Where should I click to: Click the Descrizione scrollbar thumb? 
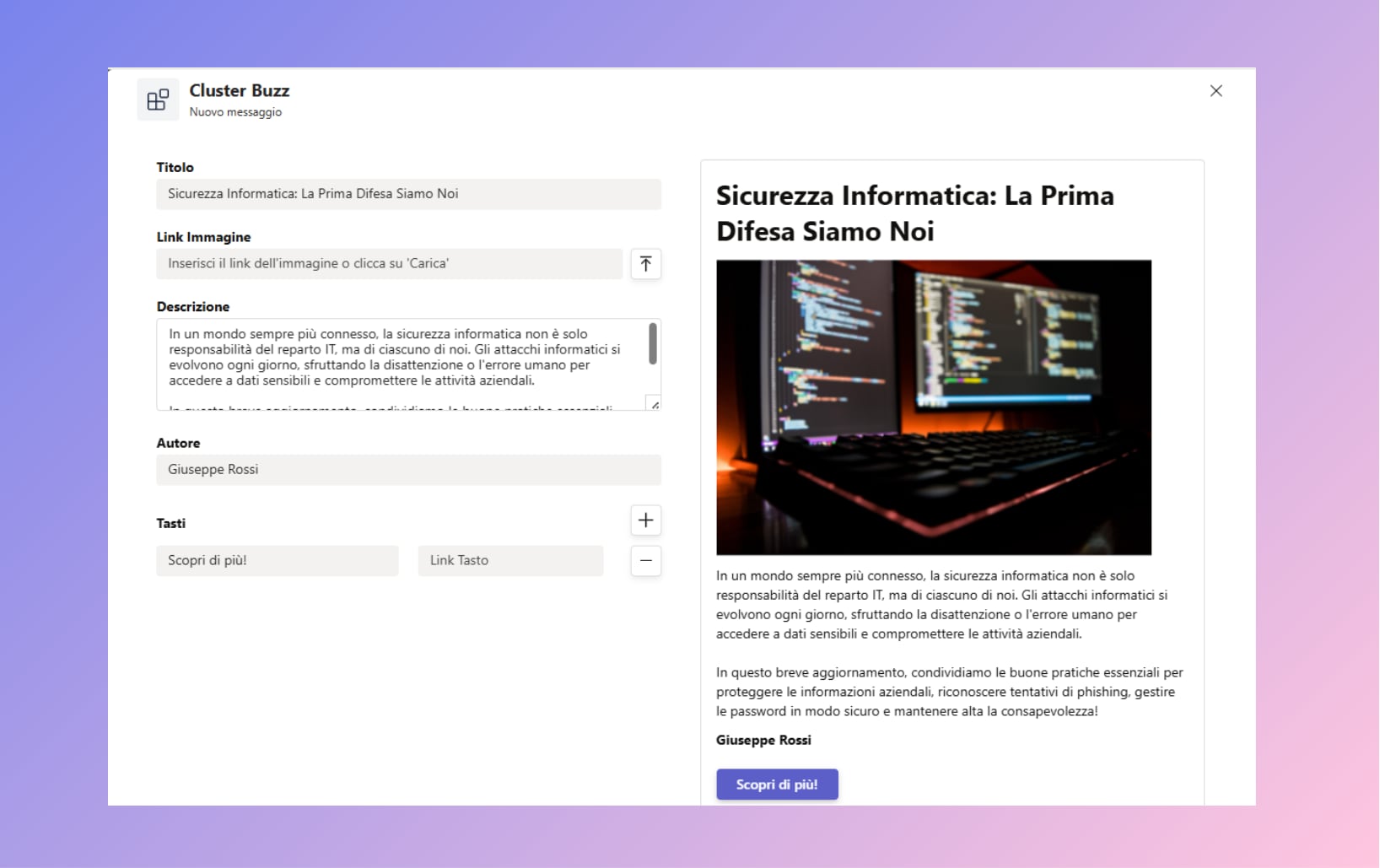click(652, 343)
